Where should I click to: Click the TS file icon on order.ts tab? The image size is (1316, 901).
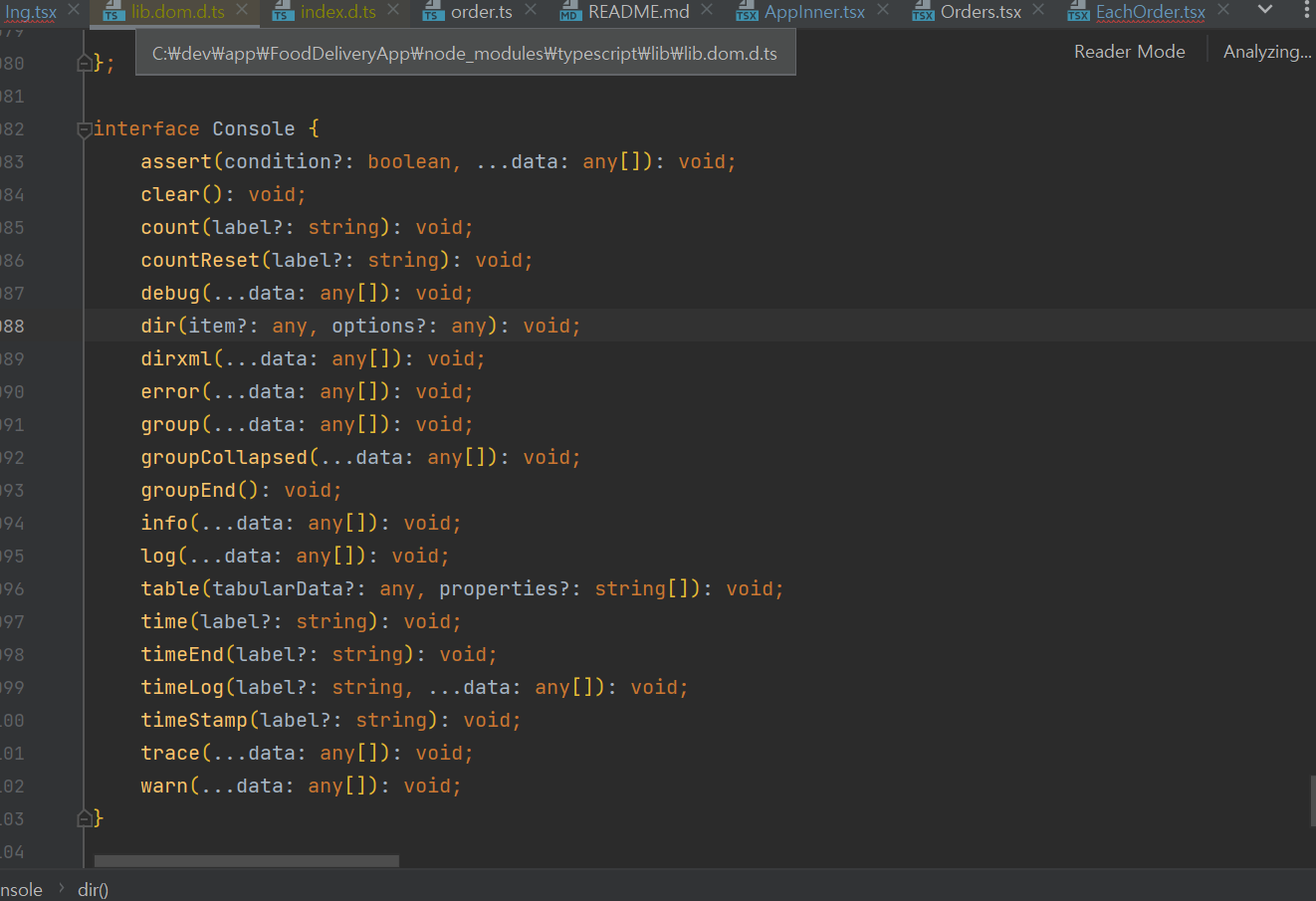(x=433, y=12)
